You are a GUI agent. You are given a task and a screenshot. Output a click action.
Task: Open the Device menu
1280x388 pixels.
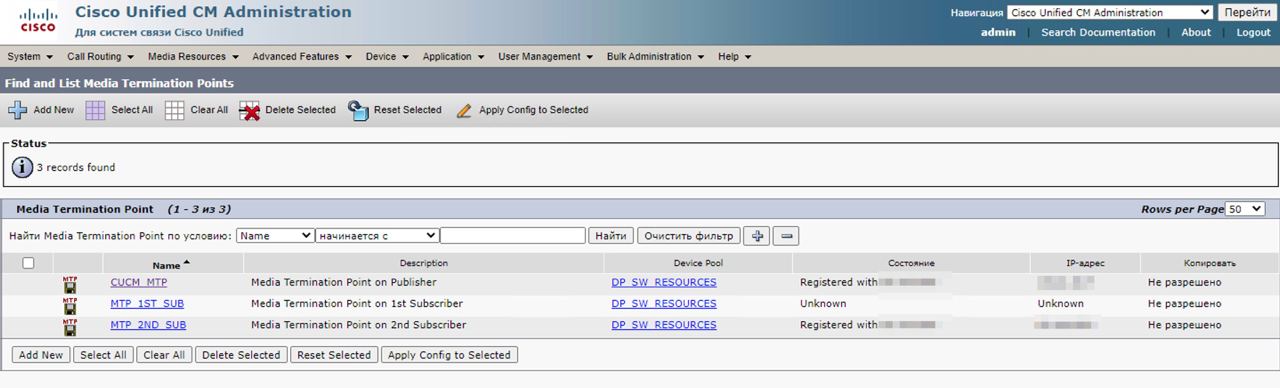388,57
